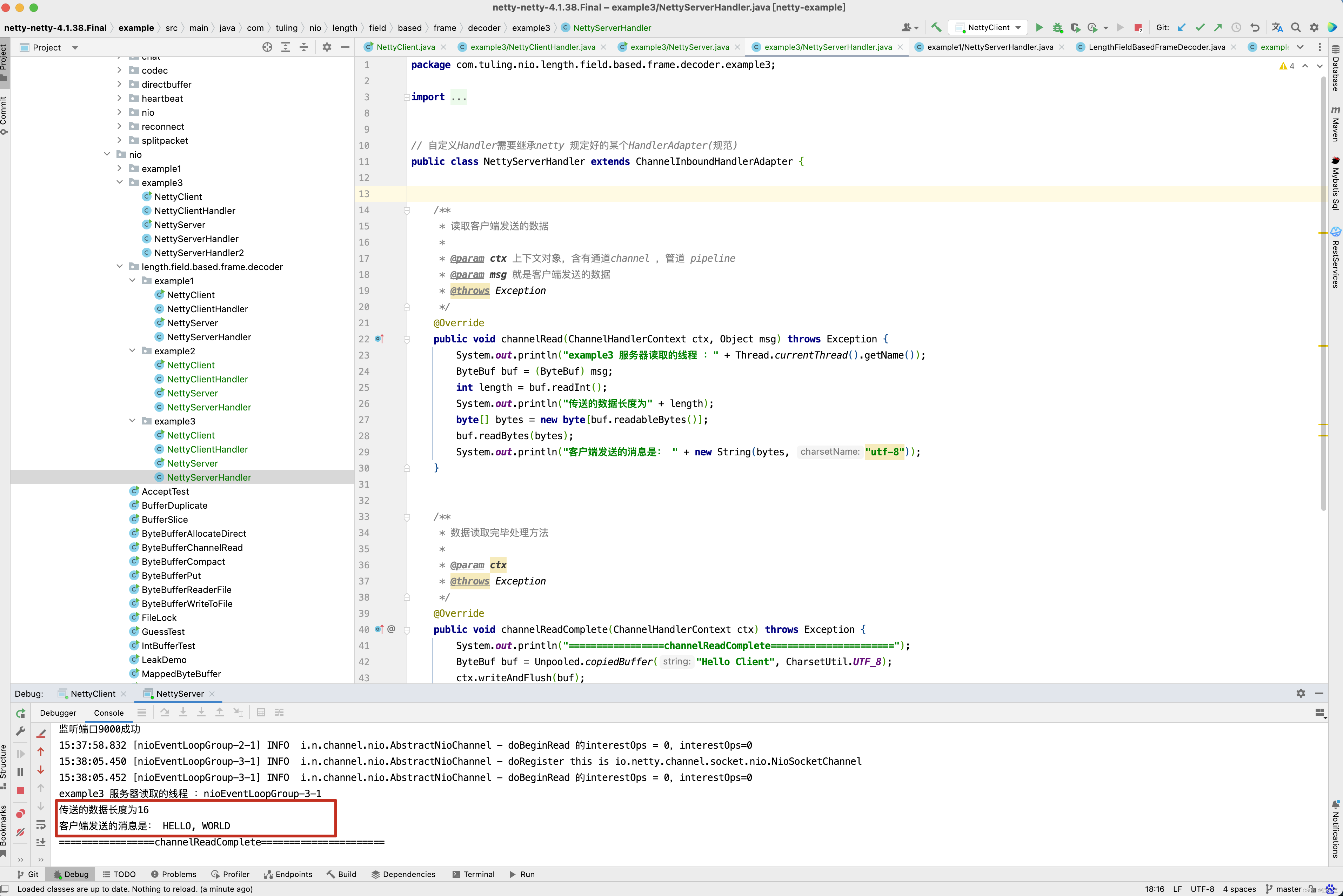This screenshot has height=896, width=1343.
Task: Toggle soft-wrap in debug console
Action: pos(41,824)
